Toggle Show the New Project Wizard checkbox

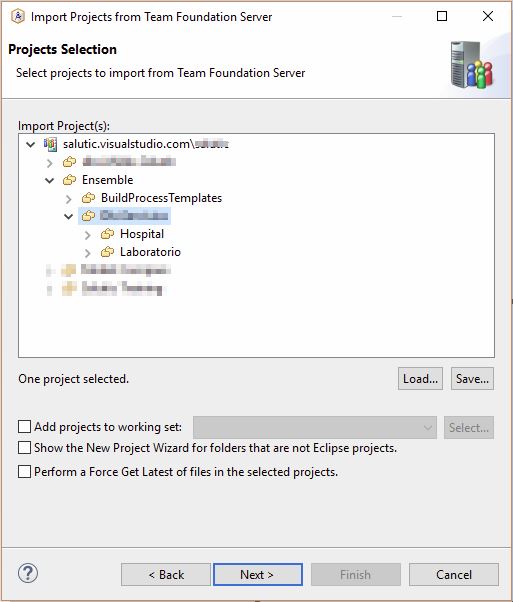point(25,448)
